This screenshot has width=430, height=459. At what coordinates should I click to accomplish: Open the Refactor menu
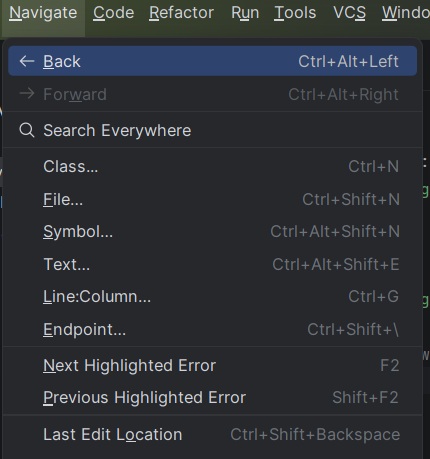pos(181,13)
